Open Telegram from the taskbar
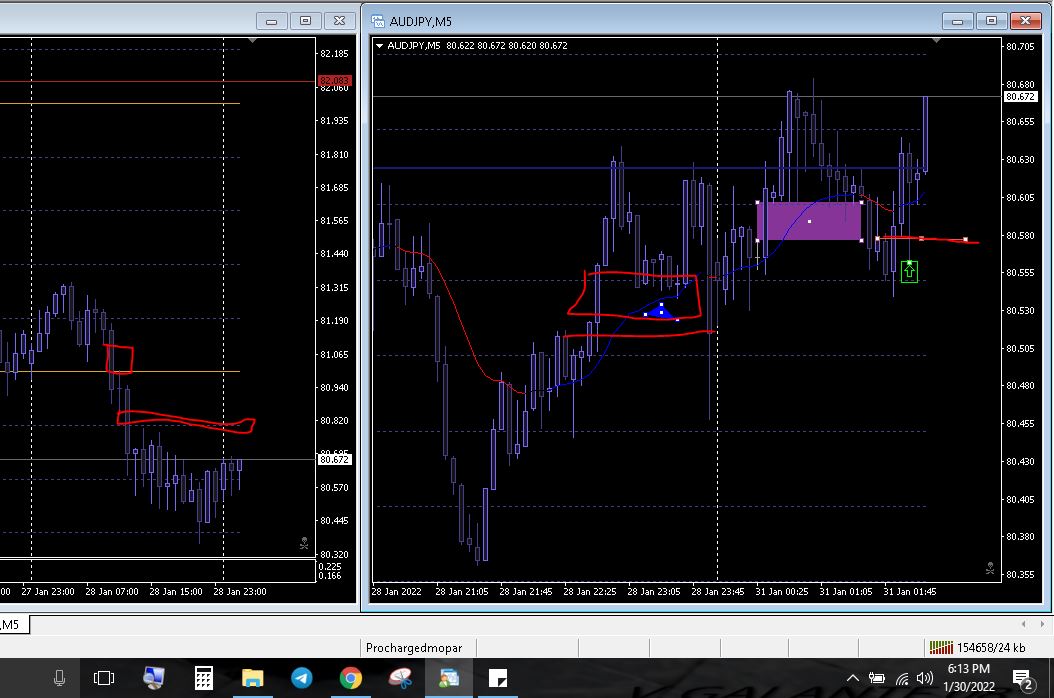 (301, 678)
